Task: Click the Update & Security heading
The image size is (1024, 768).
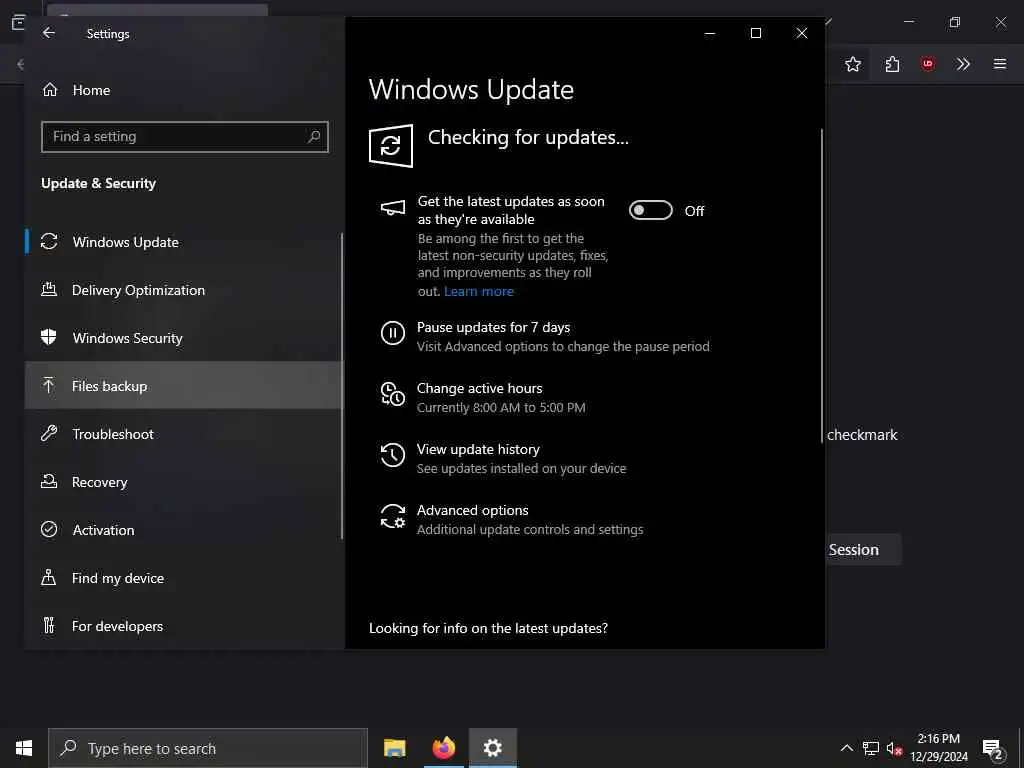Action: click(x=99, y=184)
